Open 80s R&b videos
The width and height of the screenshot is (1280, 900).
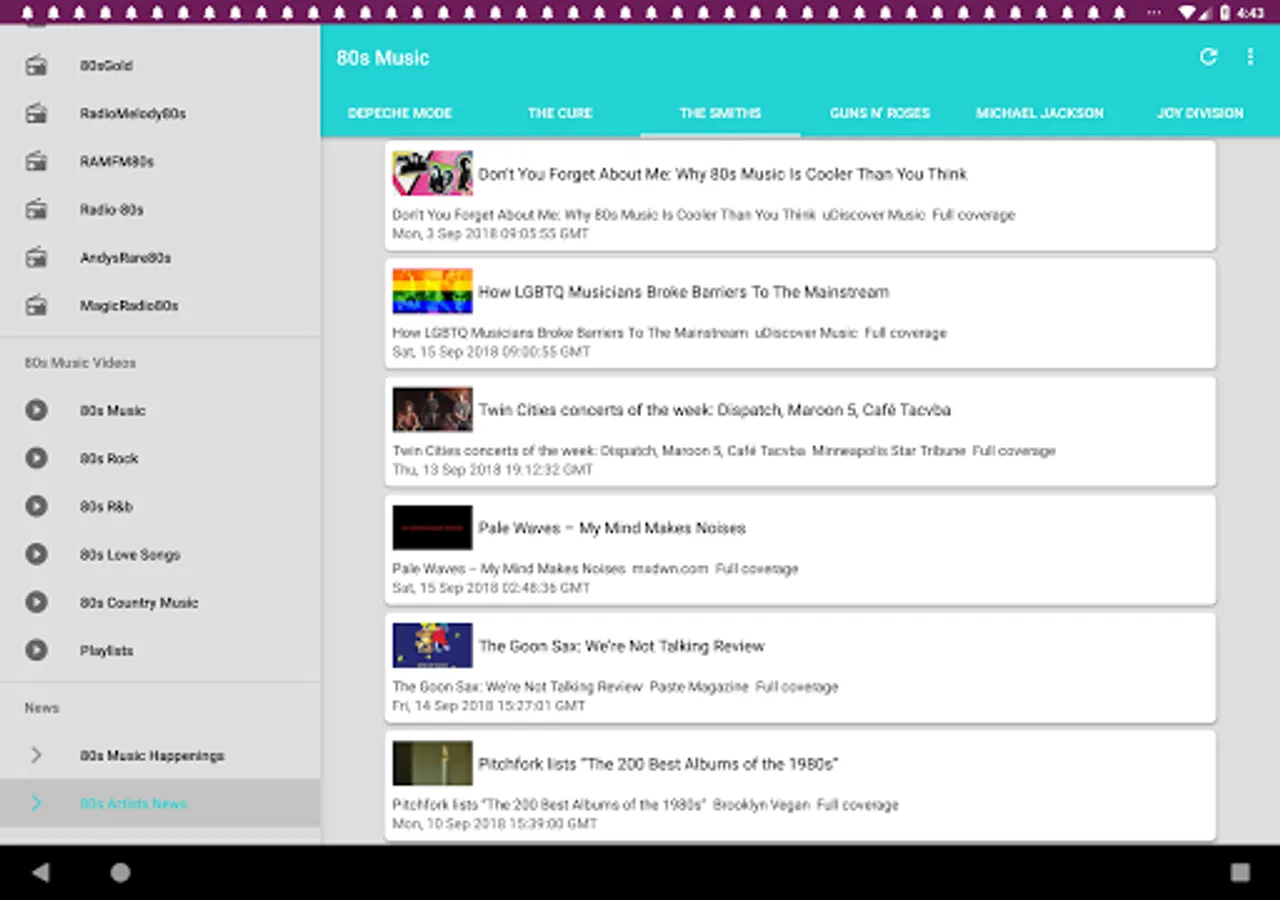pos(160,506)
